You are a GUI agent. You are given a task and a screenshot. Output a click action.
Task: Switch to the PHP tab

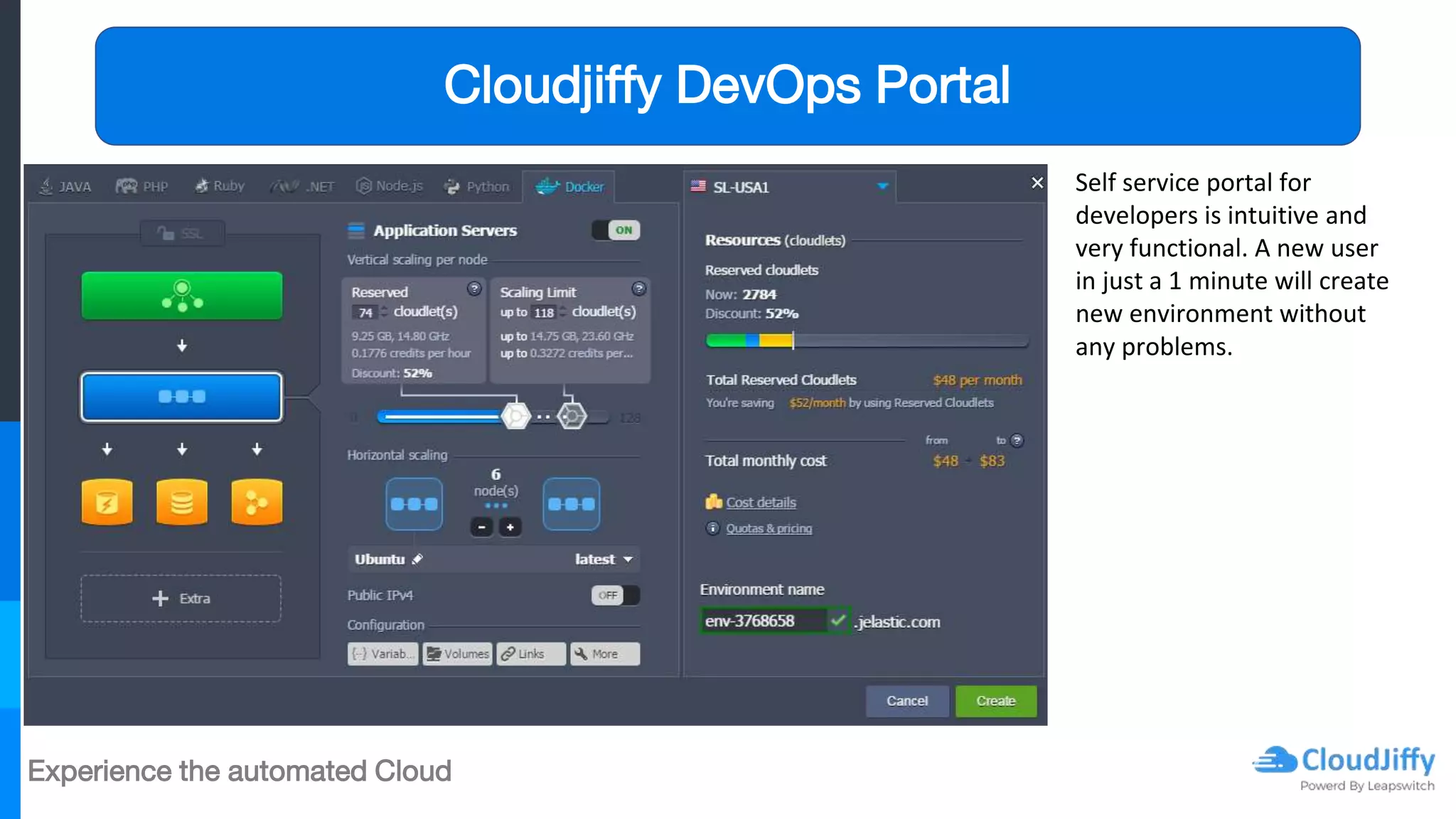tap(141, 186)
